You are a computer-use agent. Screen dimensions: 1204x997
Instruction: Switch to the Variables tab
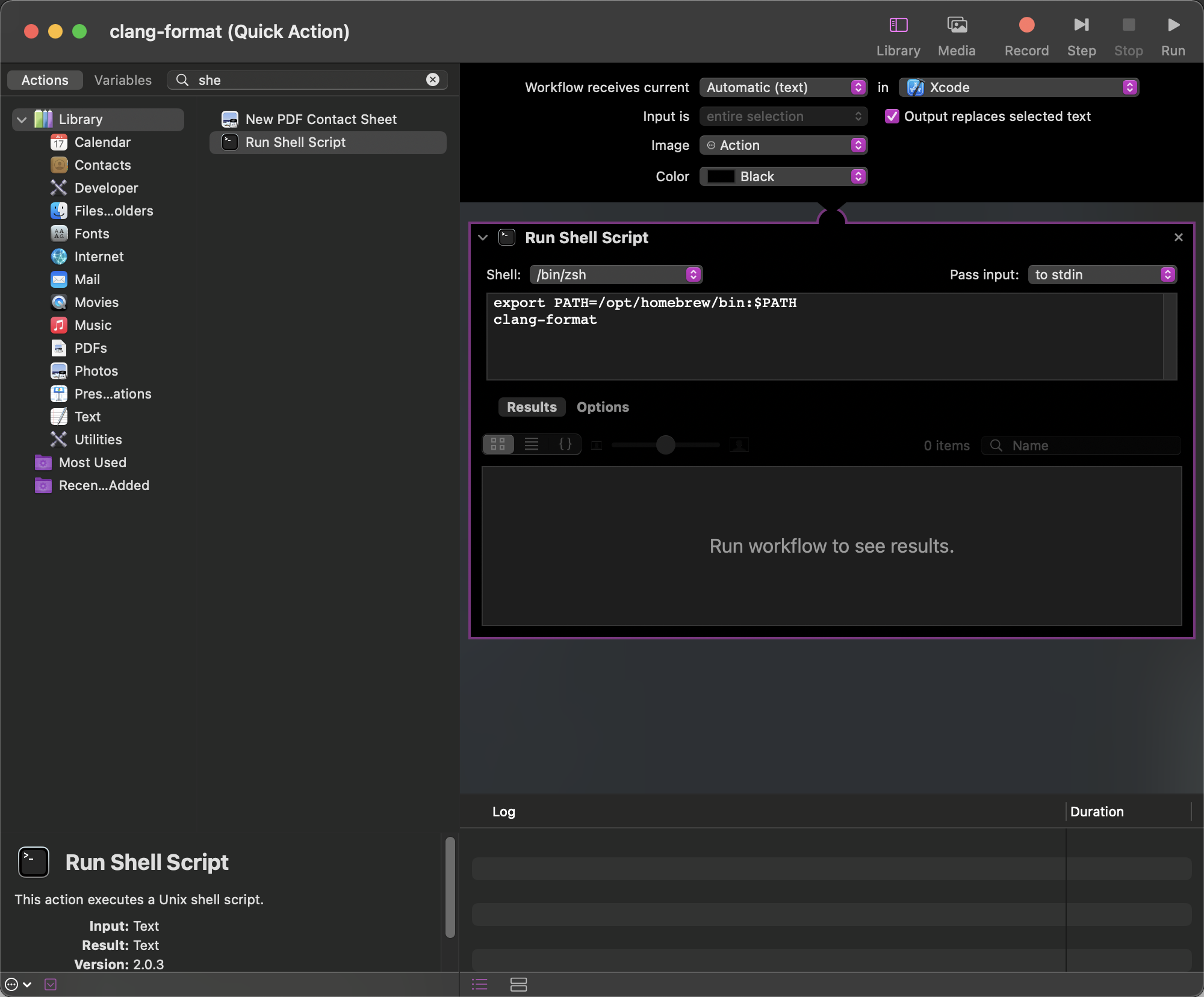(123, 81)
